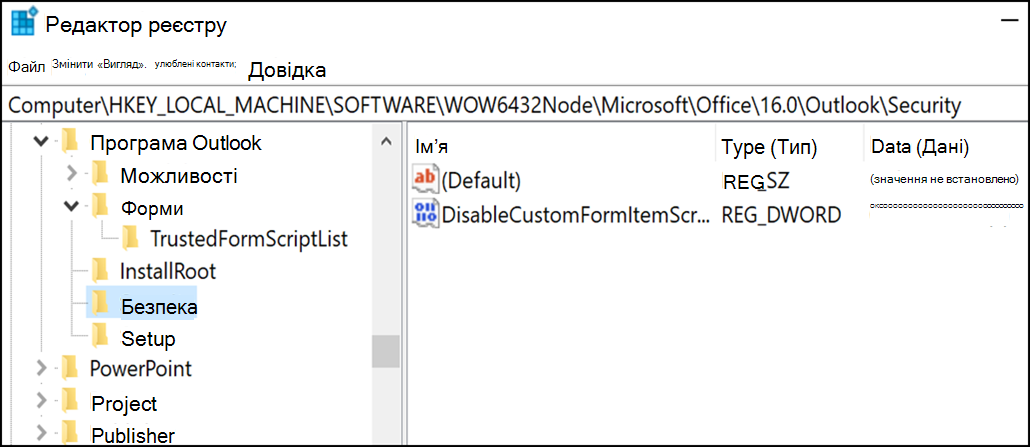Select the PowerPoint key label
This screenshot has height=447, width=1030.
141,369
